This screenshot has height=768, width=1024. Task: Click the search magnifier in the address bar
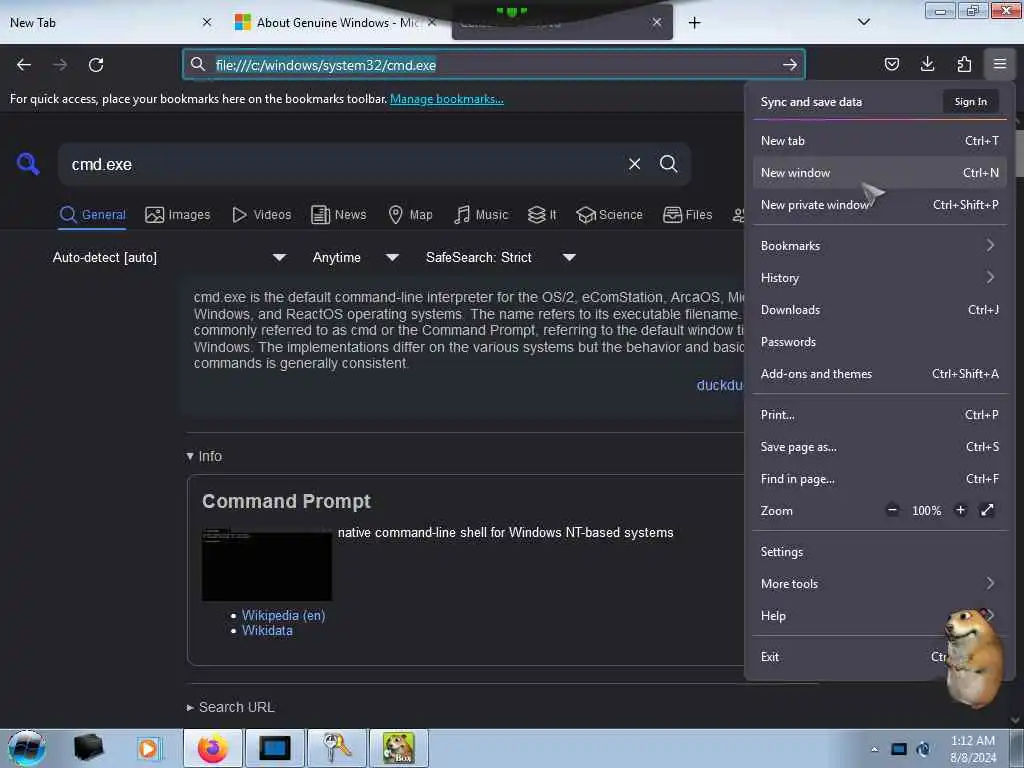[197, 64]
